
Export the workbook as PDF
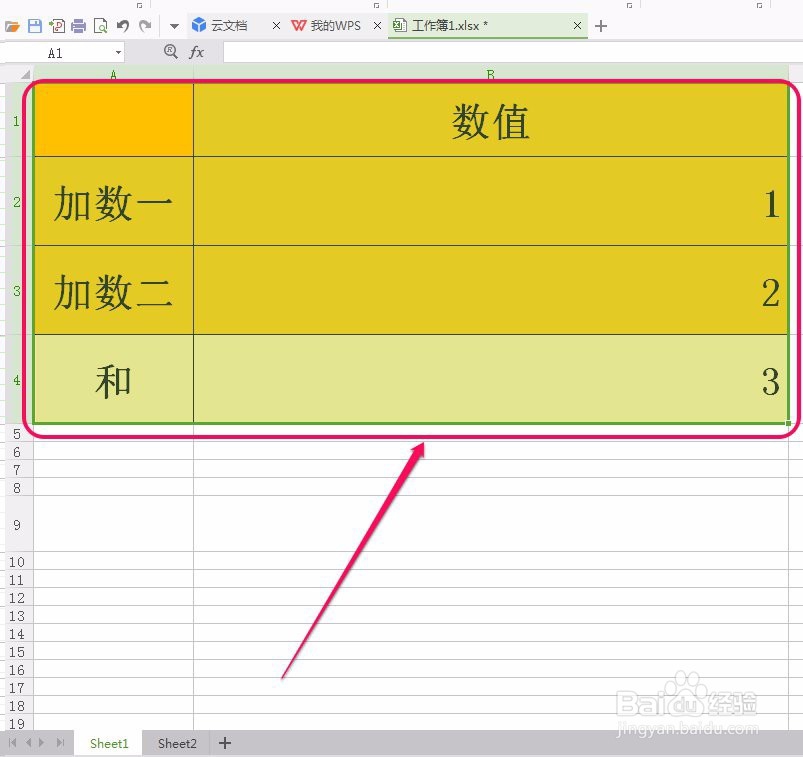[x=57, y=25]
